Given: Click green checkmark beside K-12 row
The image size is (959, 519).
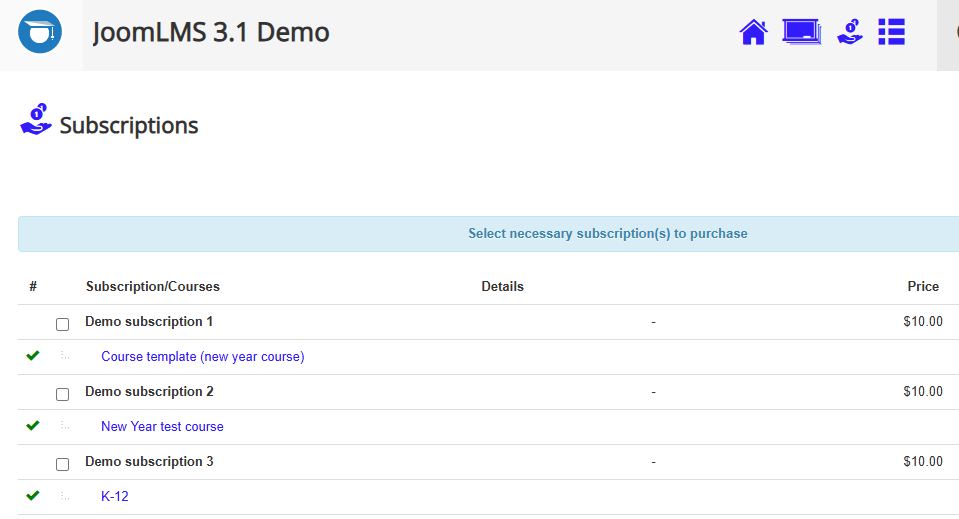Looking at the screenshot, I should coord(33,496).
